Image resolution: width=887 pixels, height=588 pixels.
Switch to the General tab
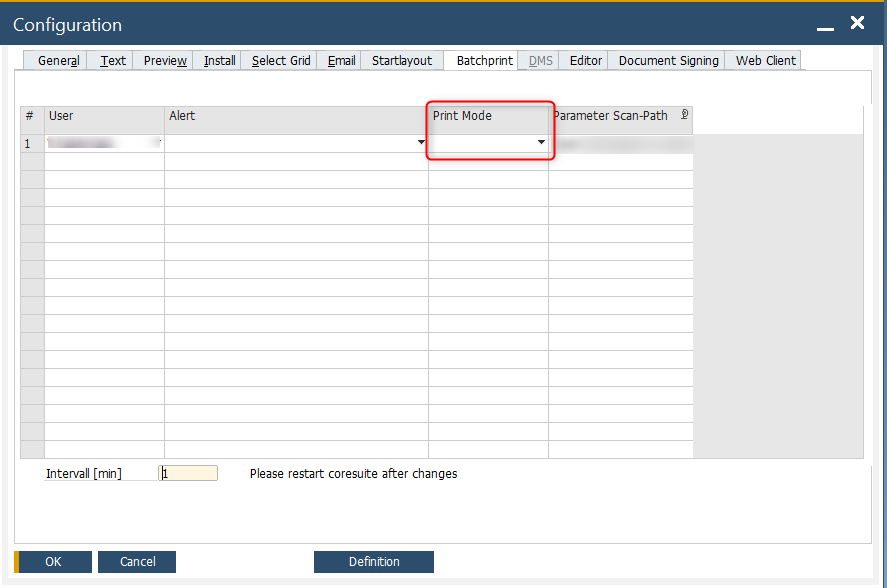point(58,61)
